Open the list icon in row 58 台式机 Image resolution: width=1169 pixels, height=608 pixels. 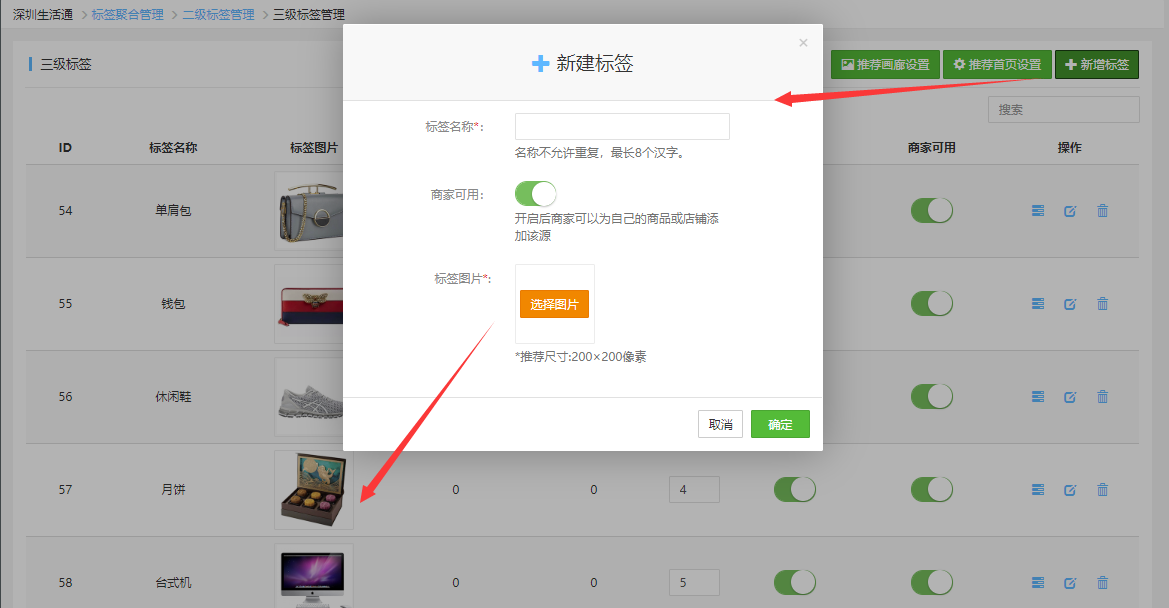coord(1037,583)
